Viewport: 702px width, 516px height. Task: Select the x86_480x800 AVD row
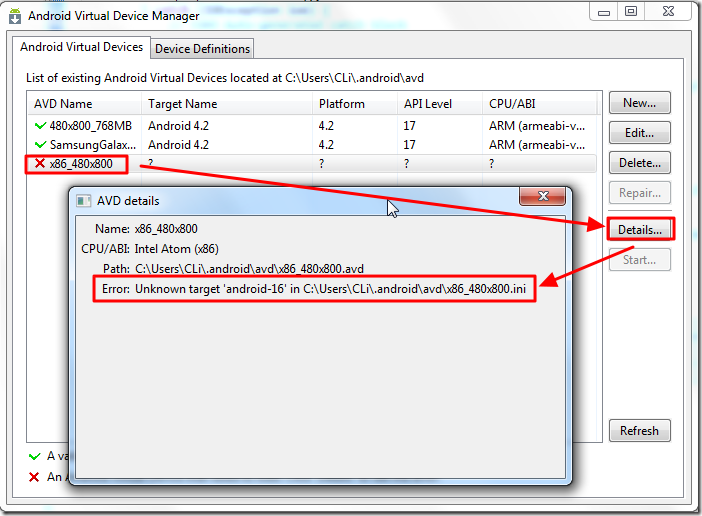point(312,164)
